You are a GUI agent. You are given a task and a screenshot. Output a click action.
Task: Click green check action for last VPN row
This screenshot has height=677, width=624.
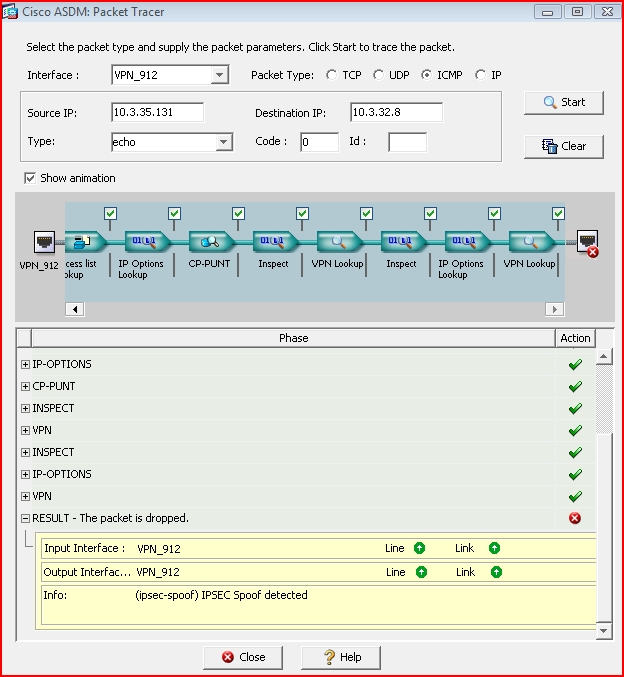pos(575,497)
